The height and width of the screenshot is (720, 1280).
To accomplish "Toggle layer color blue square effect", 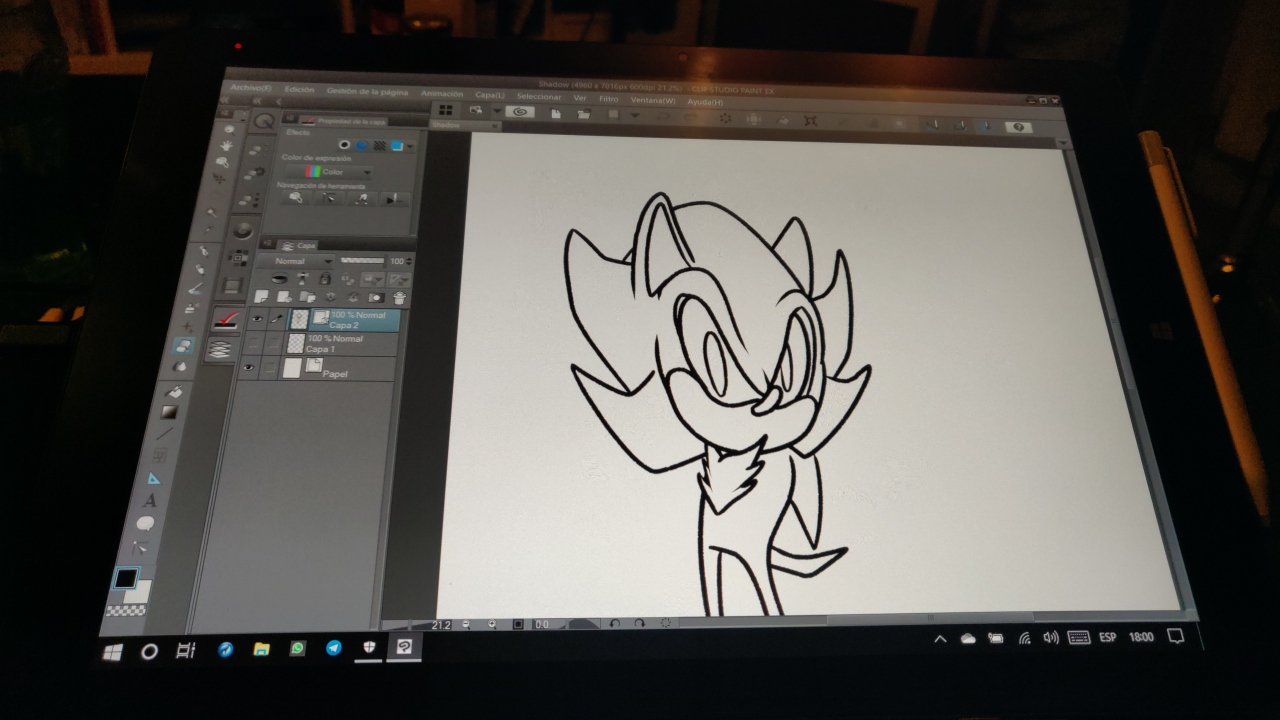I will 396,146.
